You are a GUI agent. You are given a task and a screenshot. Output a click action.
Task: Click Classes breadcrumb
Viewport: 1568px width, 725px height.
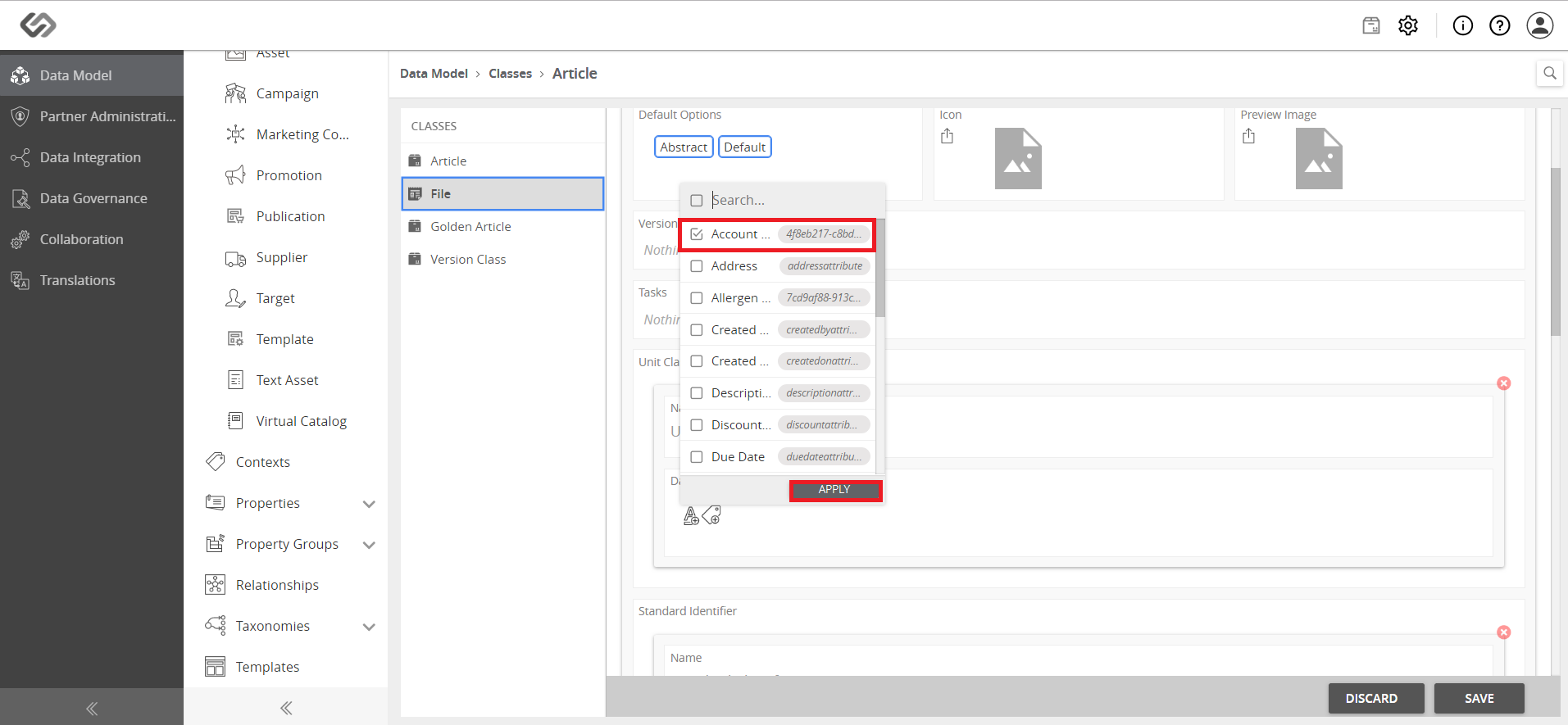510,74
